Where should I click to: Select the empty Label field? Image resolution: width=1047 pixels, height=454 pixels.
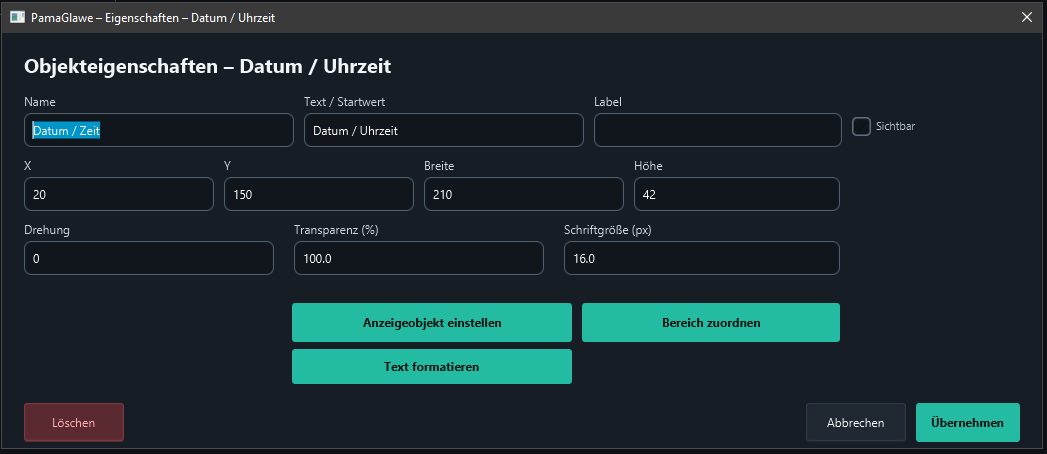coord(718,130)
